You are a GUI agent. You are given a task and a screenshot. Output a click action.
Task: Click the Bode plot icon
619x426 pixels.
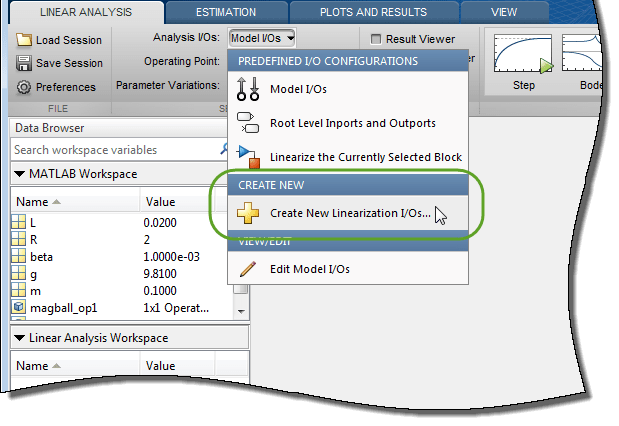pyautogui.click(x=582, y=53)
